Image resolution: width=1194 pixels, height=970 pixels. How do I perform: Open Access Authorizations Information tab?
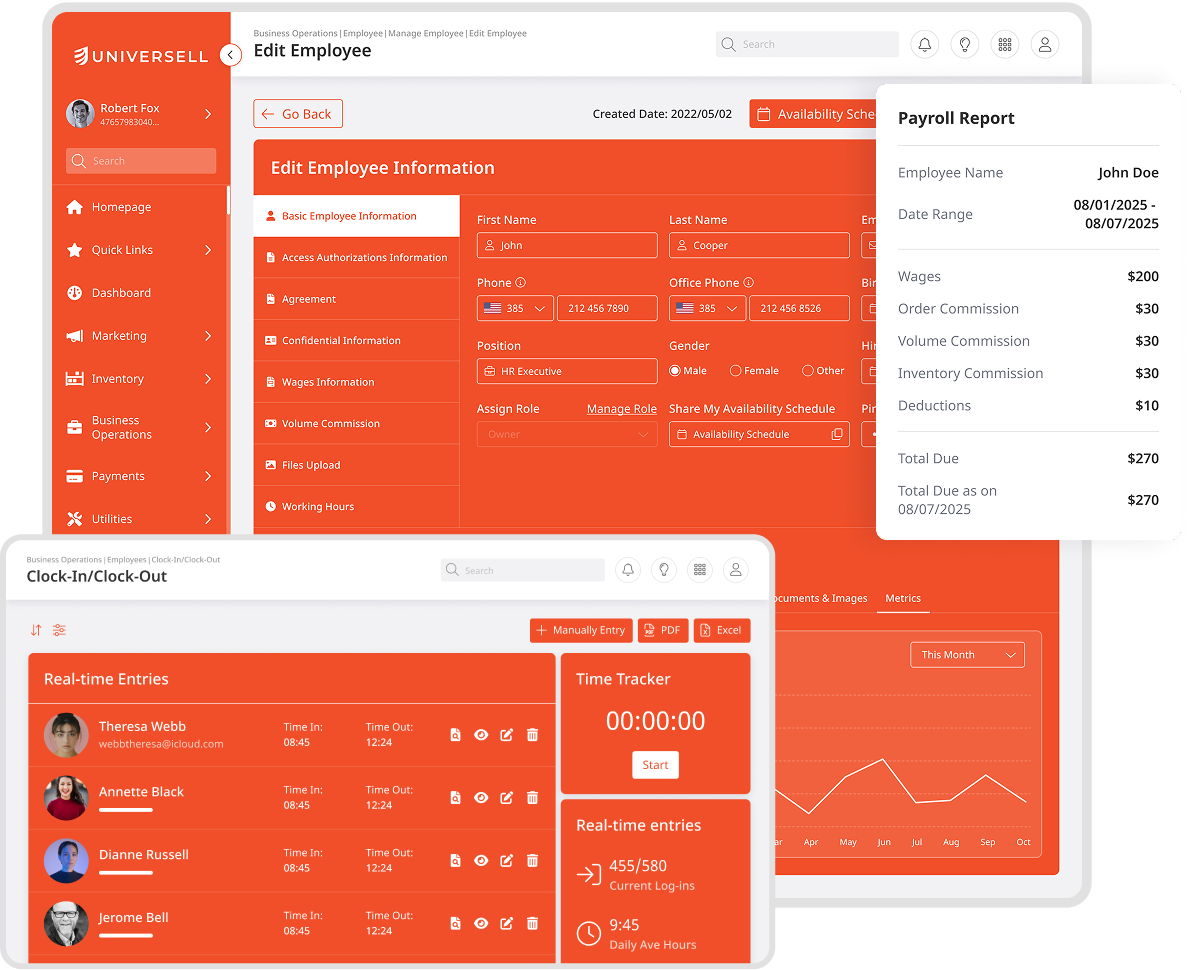356,257
